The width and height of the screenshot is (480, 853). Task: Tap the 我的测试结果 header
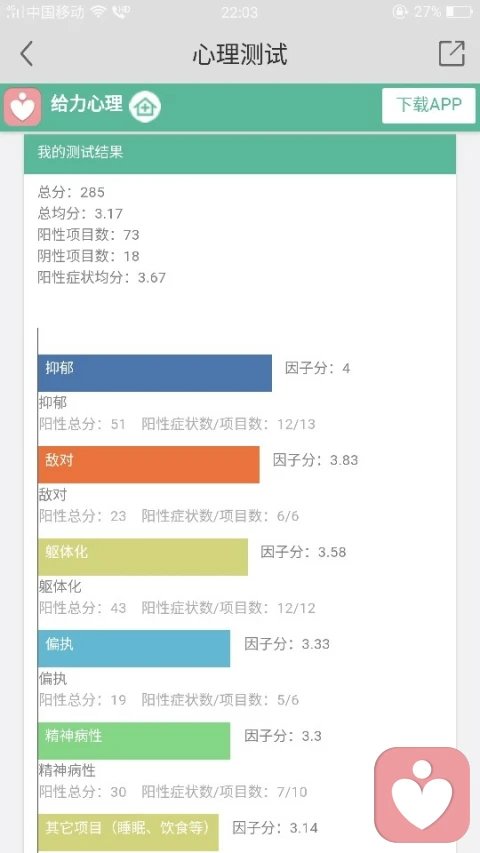[x=239, y=154]
